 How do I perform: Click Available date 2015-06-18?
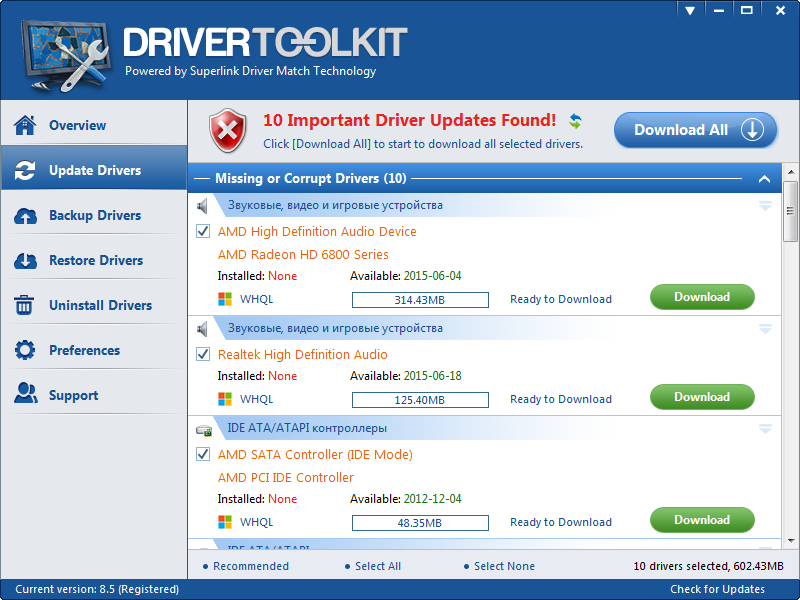pos(433,376)
